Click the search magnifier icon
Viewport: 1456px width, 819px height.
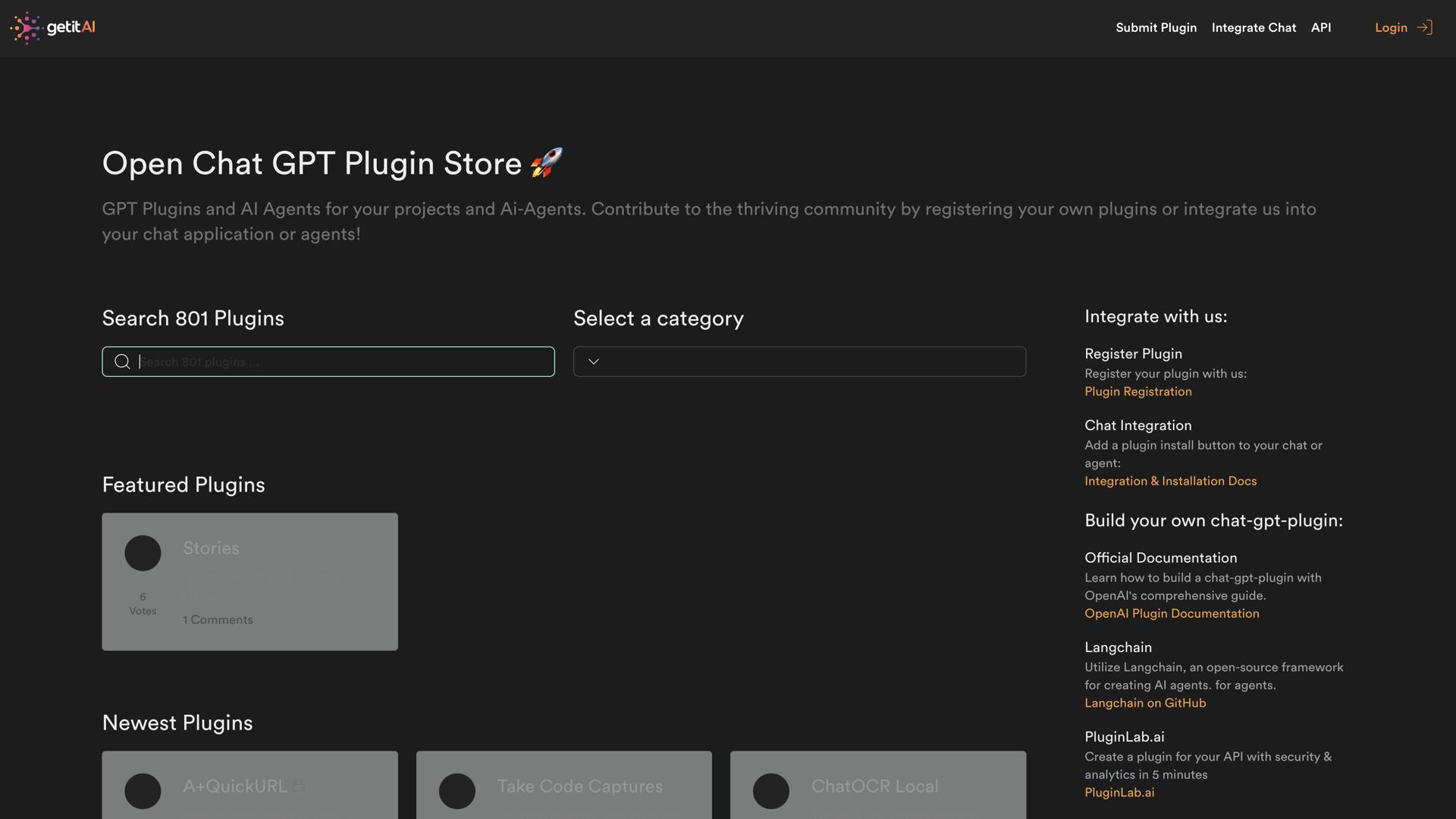(122, 362)
